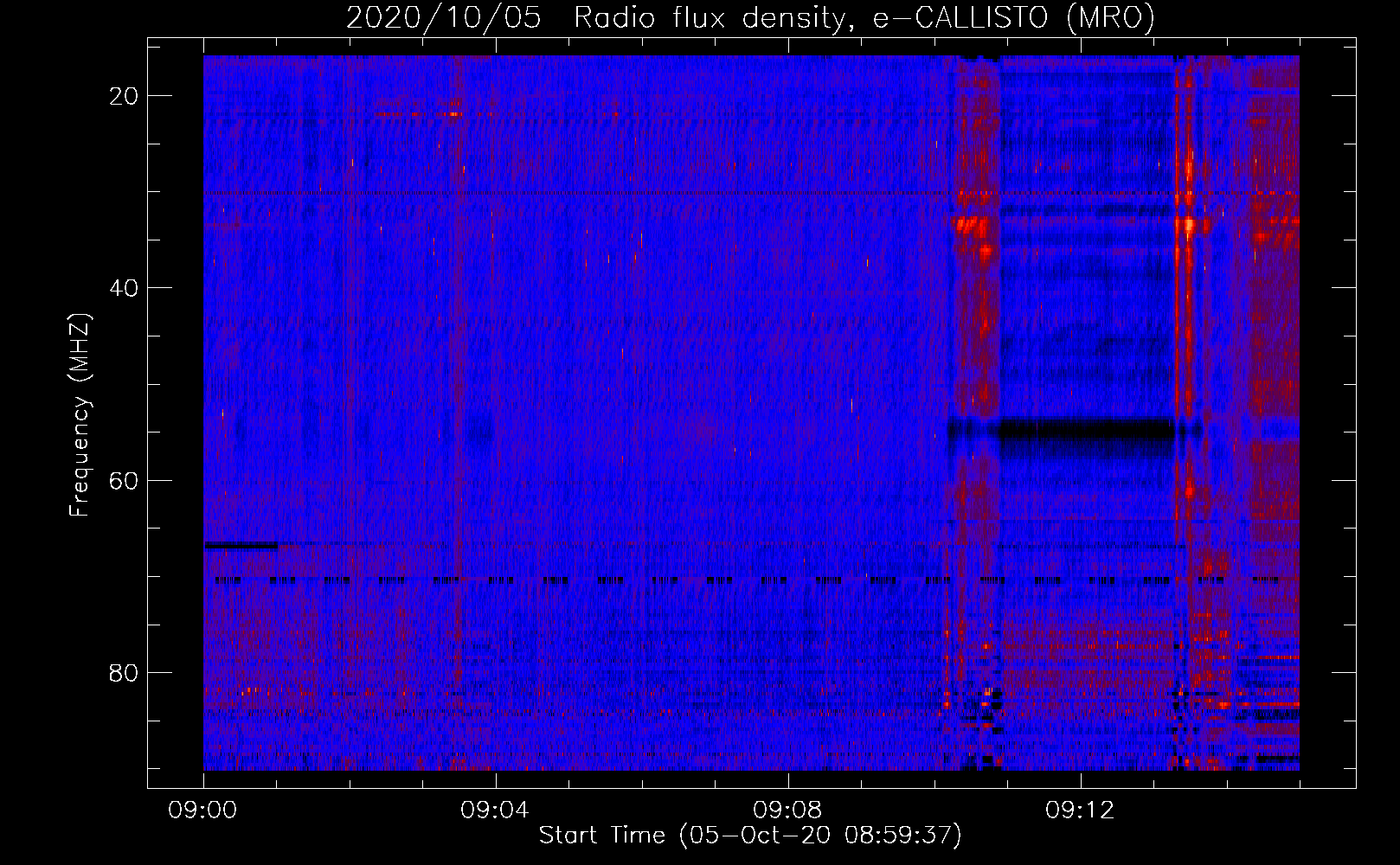Click the 'Start Time (05-Oct-20 08:59:37)' label

click(x=750, y=835)
